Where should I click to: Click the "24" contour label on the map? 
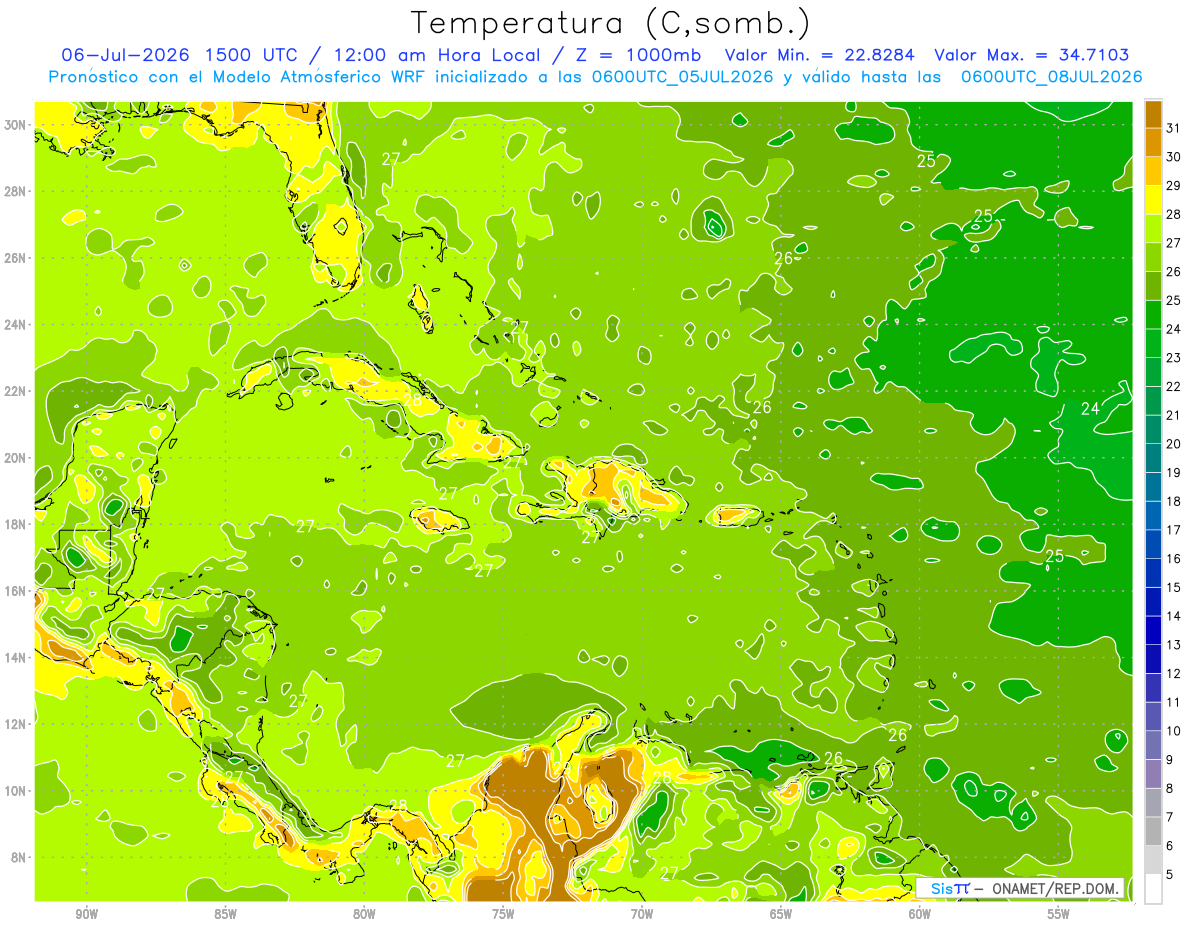click(1091, 408)
